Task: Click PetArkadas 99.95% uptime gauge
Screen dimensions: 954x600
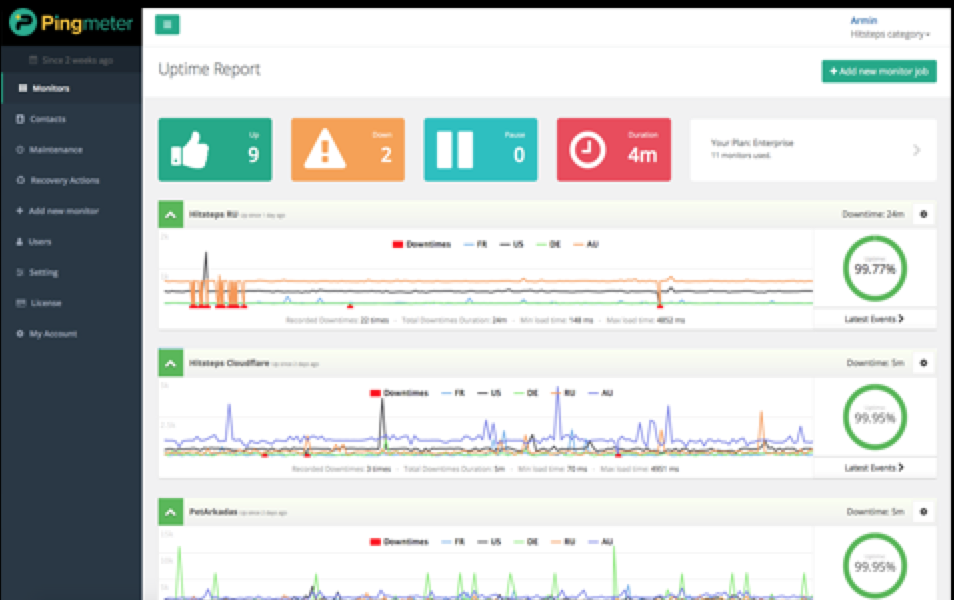Action: [x=875, y=566]
